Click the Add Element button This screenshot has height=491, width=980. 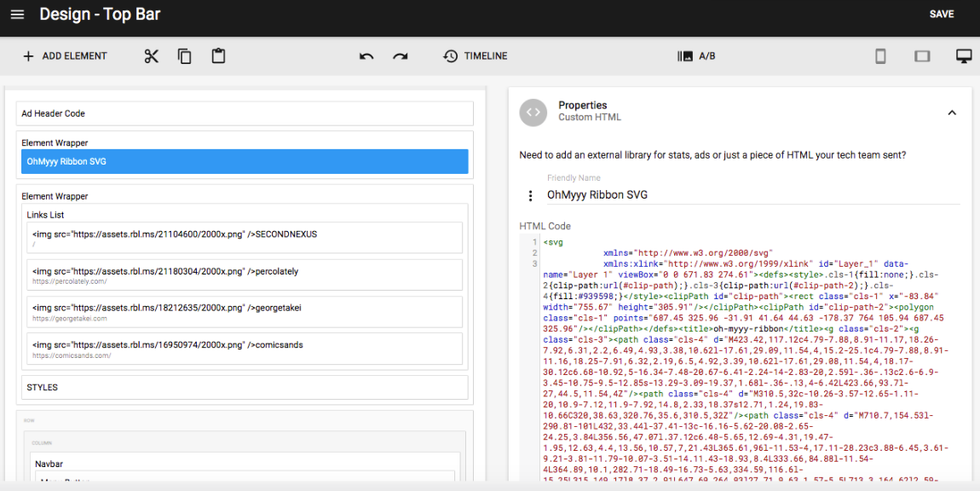click(65, 56)
